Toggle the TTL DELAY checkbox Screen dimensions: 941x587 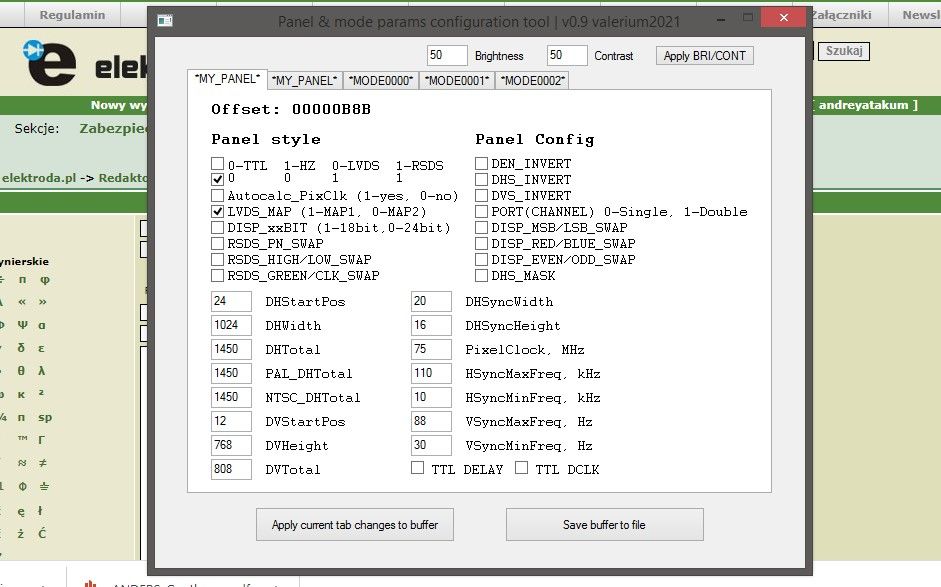coord(418,468)
